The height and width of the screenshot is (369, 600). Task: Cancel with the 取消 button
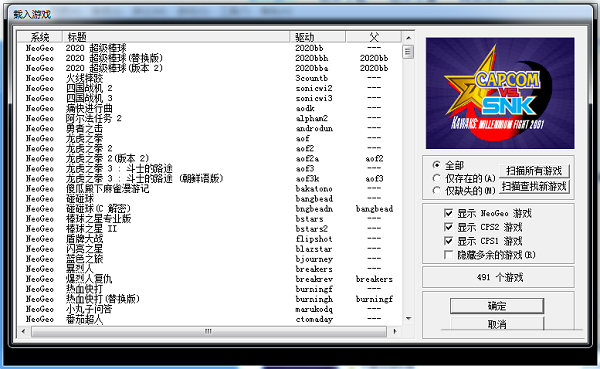(x=497, y=323)
